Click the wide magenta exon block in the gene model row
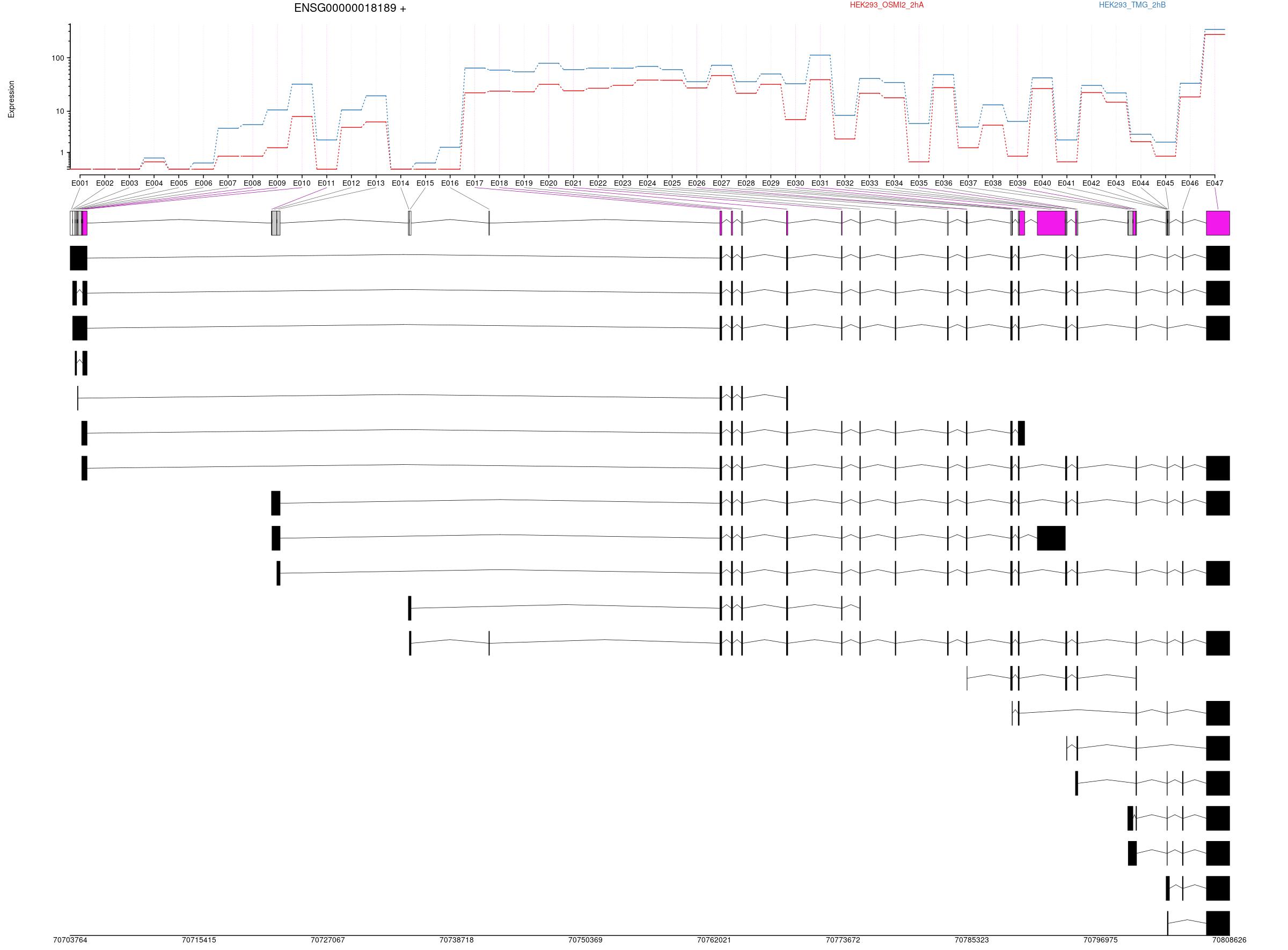 (1051, 223)
